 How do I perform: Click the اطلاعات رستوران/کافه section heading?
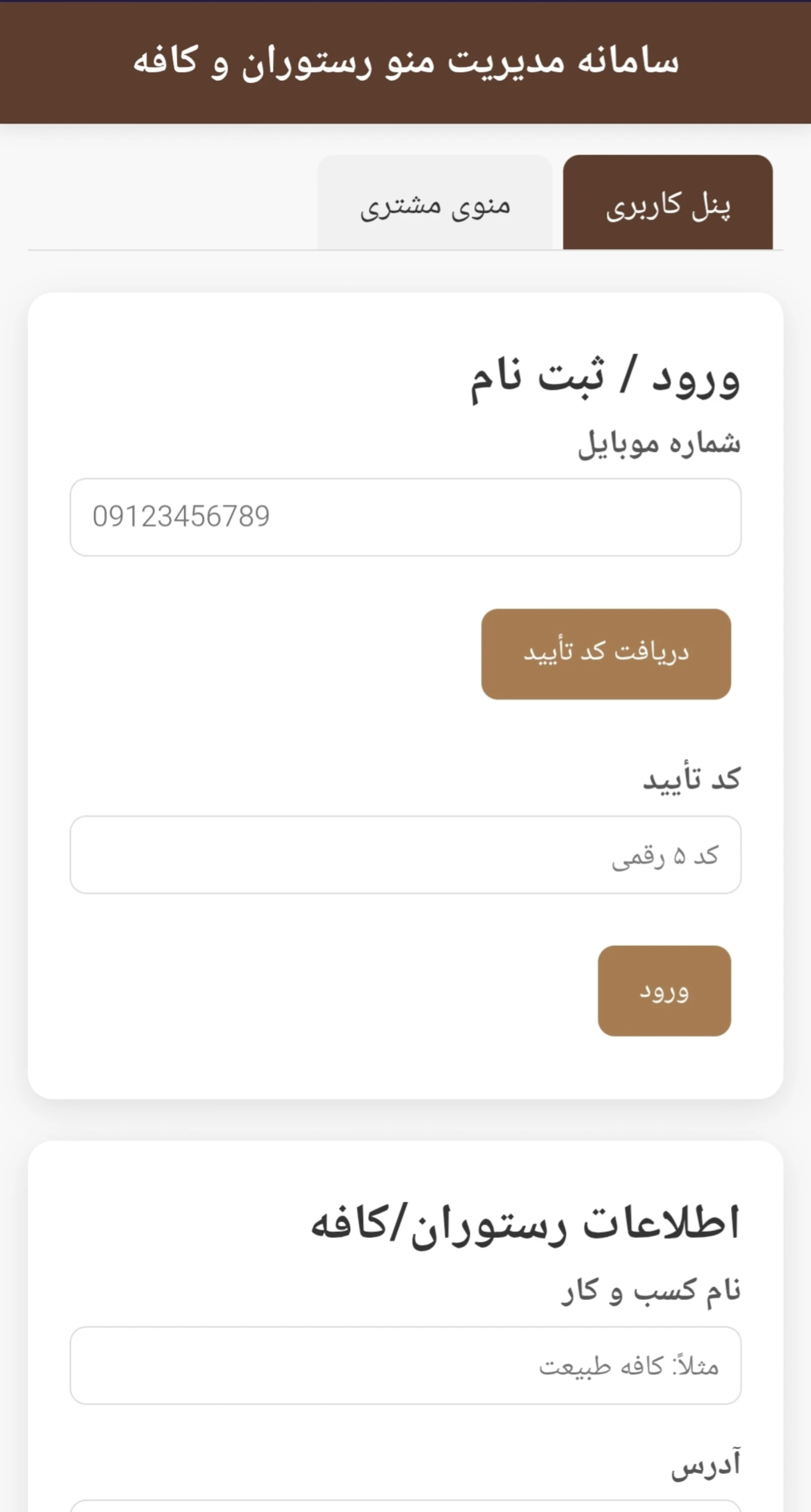pyautogui.click(x=524, y=1224)
